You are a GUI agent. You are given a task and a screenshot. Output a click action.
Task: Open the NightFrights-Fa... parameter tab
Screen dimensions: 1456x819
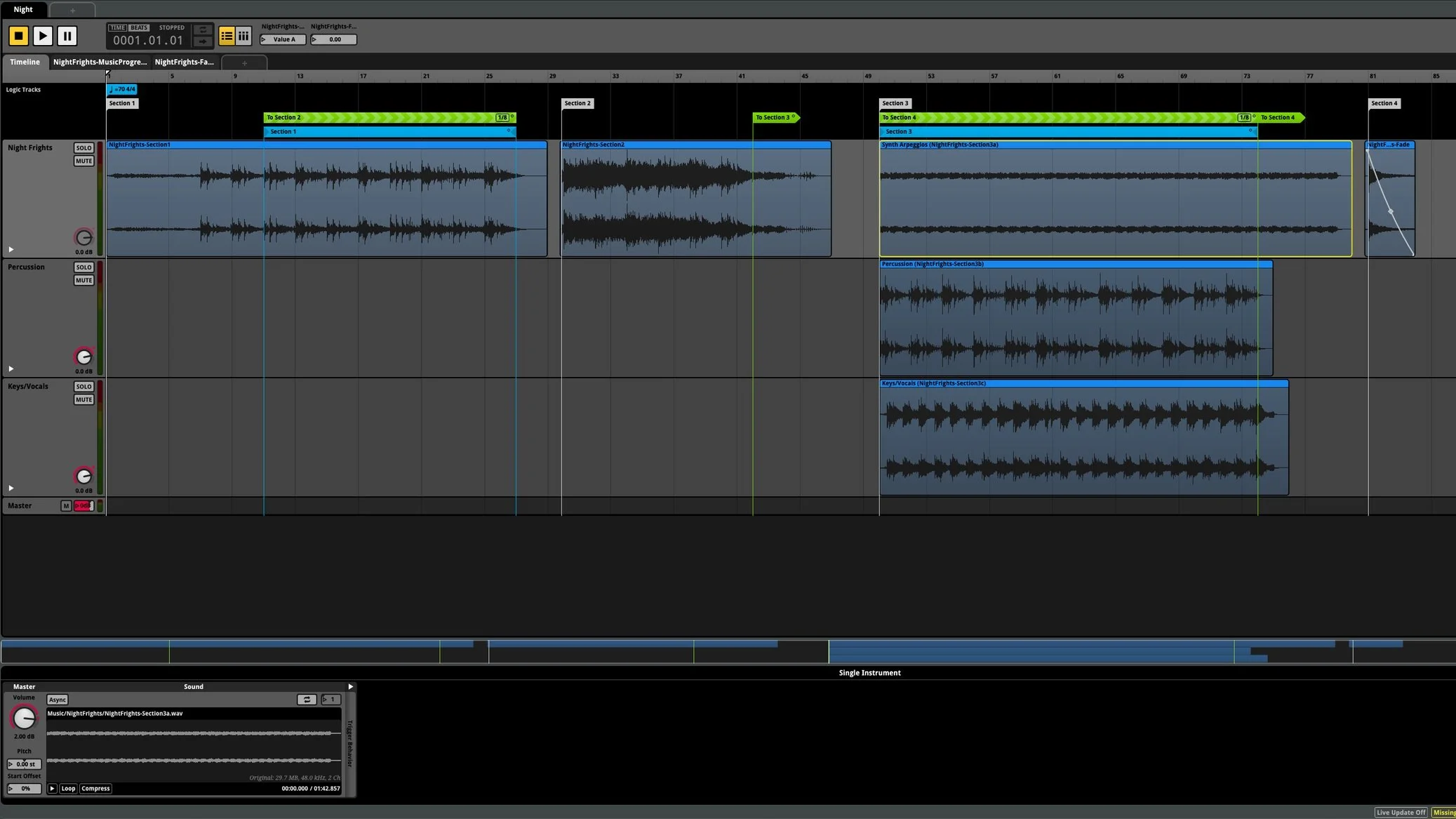point(184,62)
